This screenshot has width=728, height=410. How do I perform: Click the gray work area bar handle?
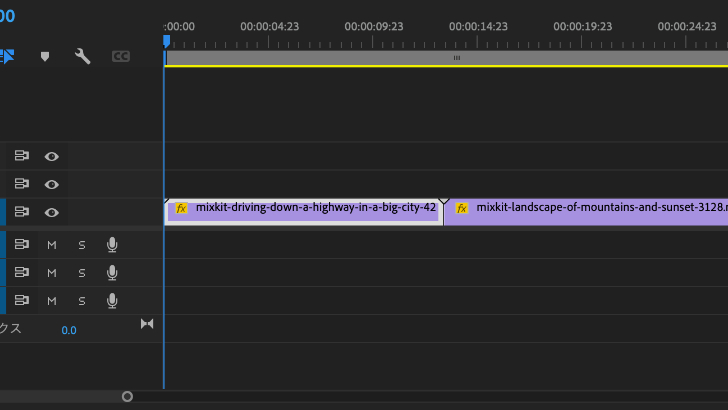(x=457, y=58)
